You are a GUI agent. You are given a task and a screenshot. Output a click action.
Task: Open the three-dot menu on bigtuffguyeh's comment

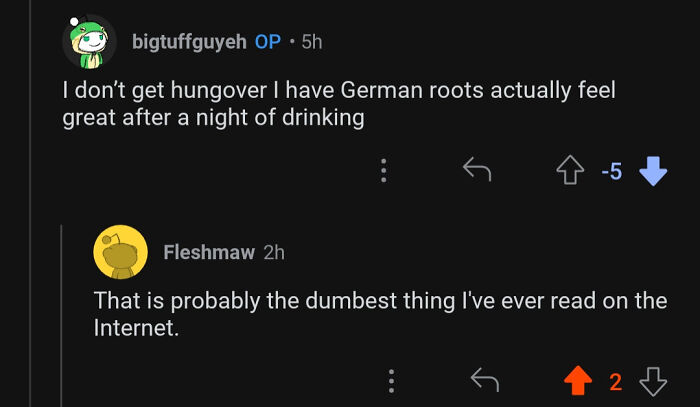click(x=381, y=172)
